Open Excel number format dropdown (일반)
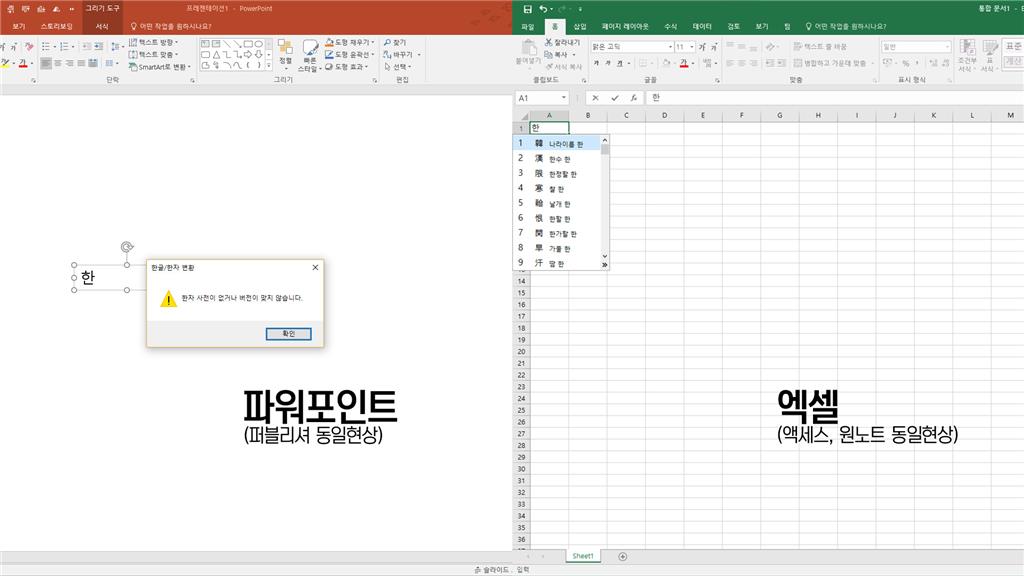Image resolution: width=1024 pixels, height=576 pixels. point(947,47)
